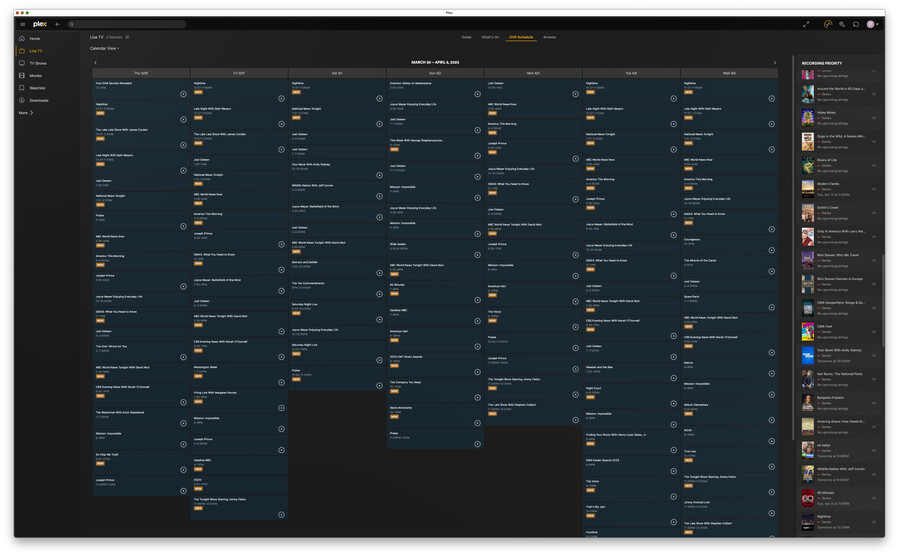899x556 pixels.
Task: Open Settings via the wrench icon
Action: [x=842, y=24]
